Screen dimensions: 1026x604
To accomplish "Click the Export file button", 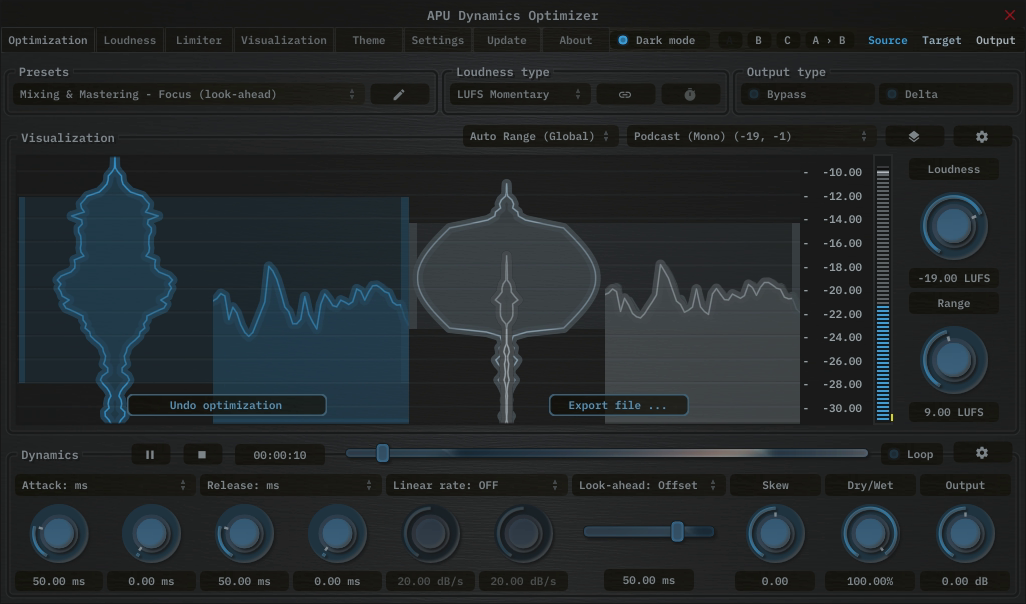I will click(618, 405).
